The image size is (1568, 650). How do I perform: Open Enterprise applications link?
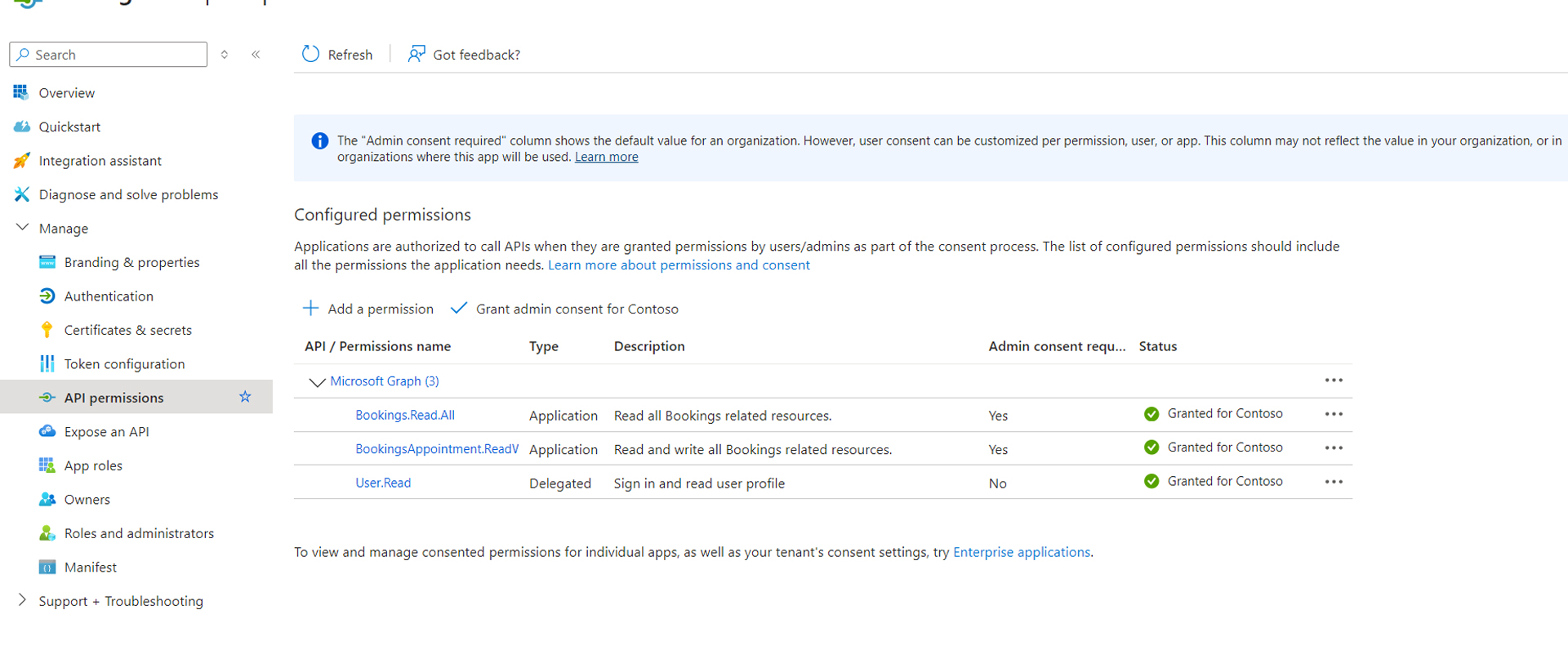coord(1022,552)
